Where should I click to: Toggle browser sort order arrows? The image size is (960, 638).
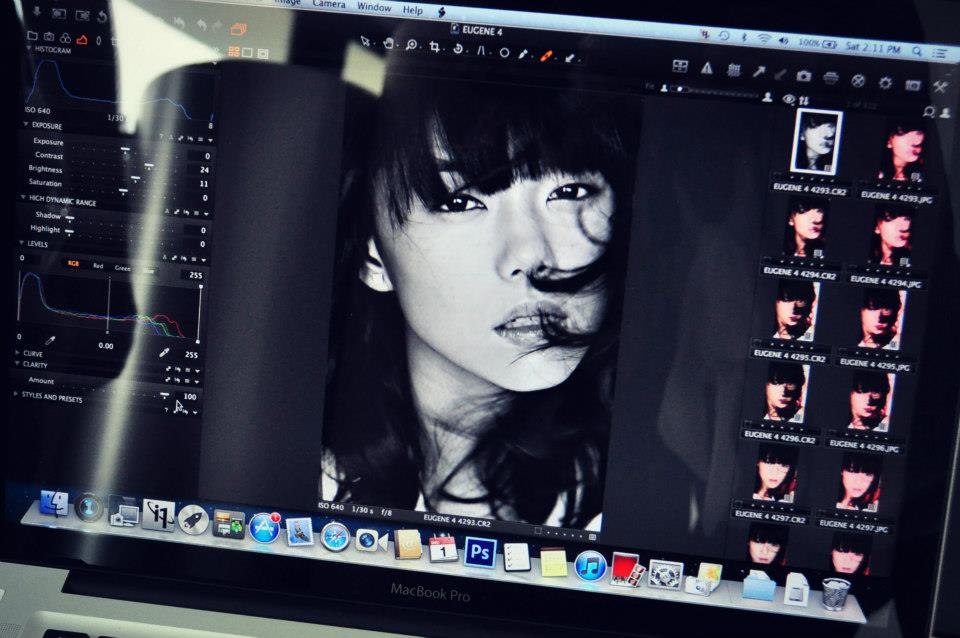tap(803, 100)
